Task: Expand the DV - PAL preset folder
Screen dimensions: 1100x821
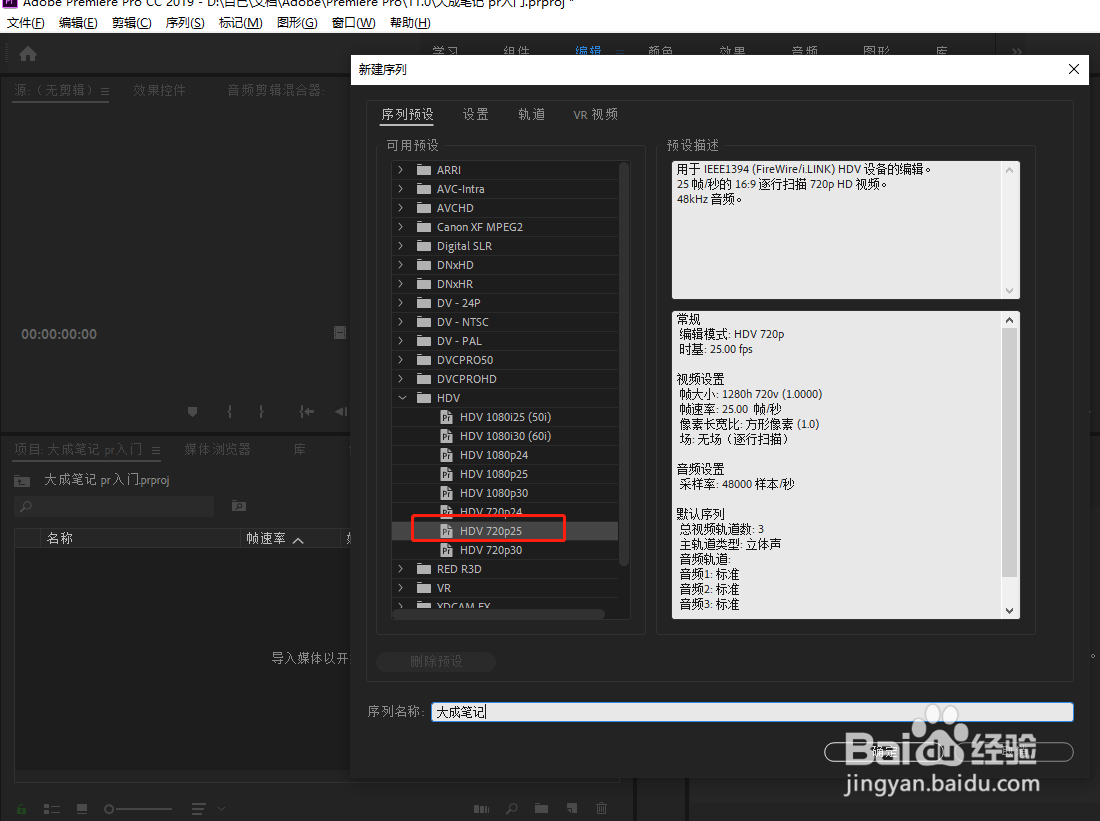Action: 401,340
